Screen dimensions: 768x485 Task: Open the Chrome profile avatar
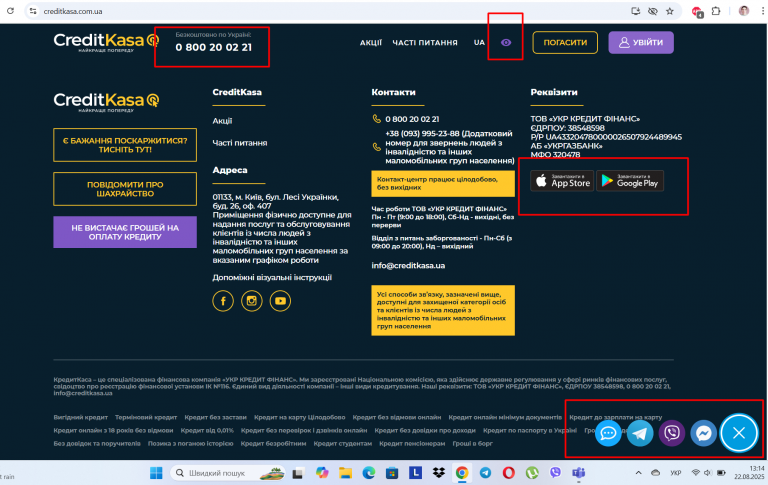click(x=744, y=11)
